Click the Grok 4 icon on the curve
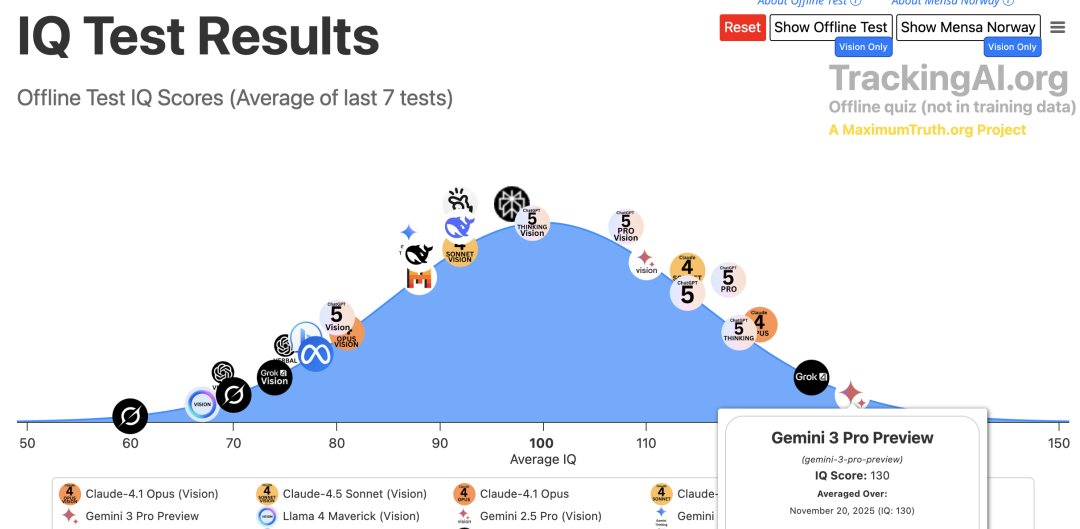 click(811, 377)
